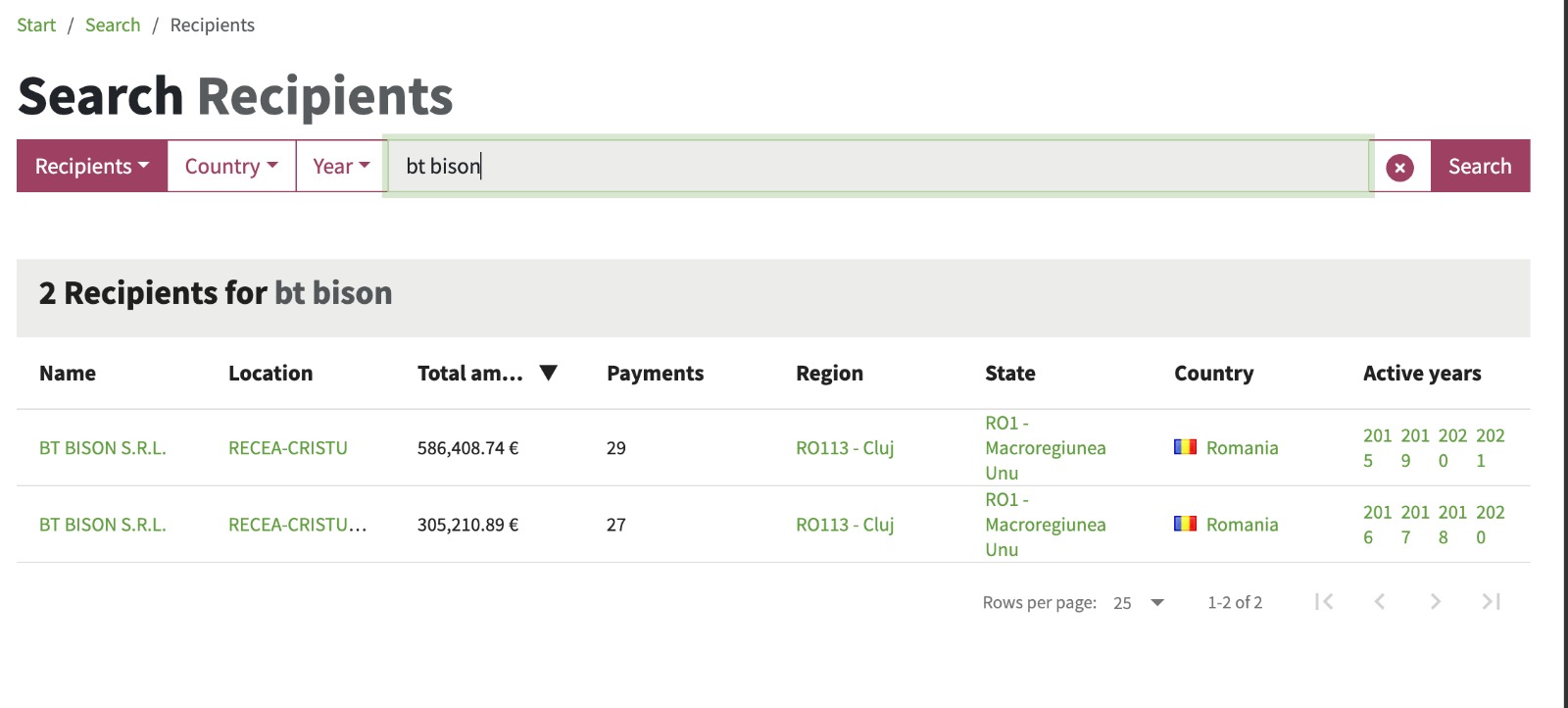The image size is (1568, 708).
Task: Go to previous results page
Action: [x=1380, y=602]
